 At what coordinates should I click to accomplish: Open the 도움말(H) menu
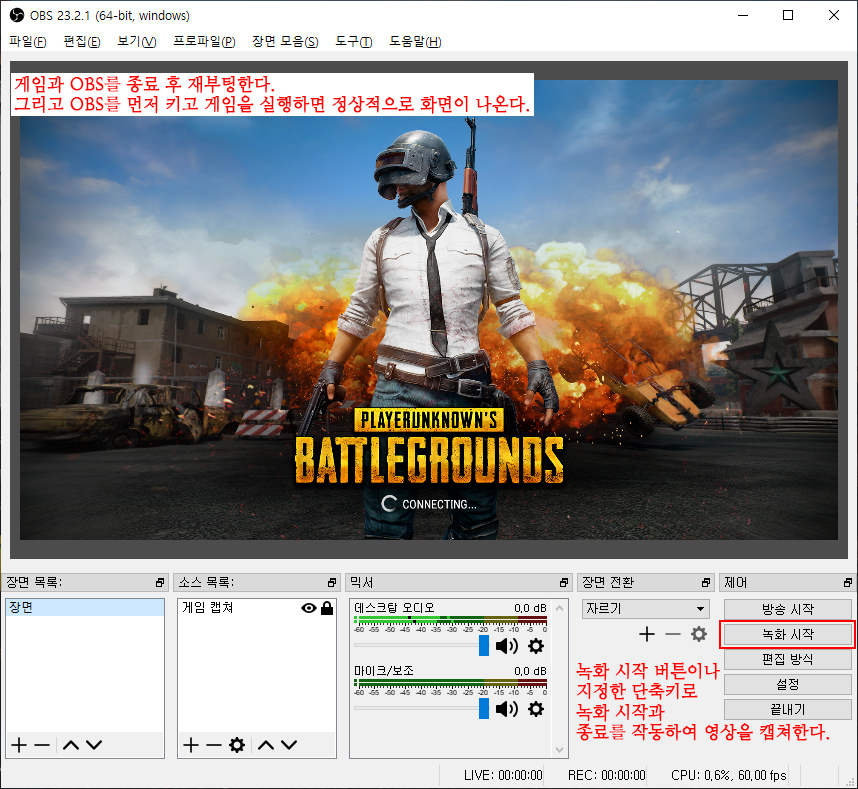(415, 42)
